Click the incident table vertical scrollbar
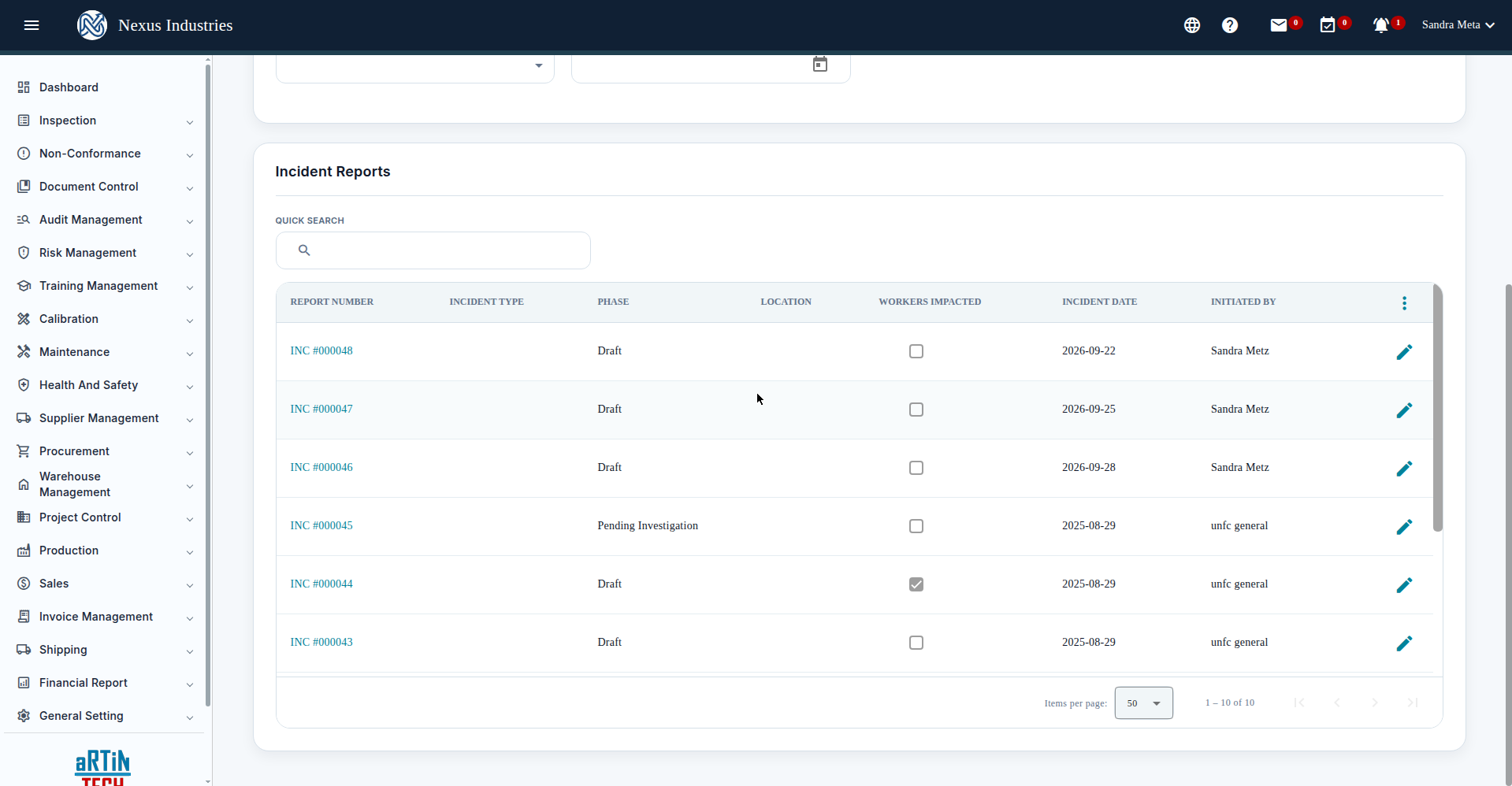The width and height of the screenshot is (1512, 786). click(1438, 408)
